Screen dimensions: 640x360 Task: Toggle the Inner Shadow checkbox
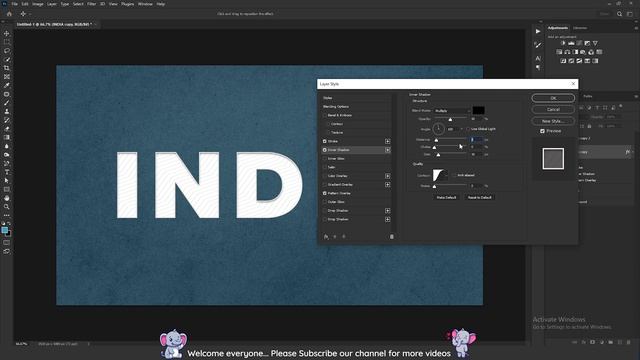(x=325, y=150)
